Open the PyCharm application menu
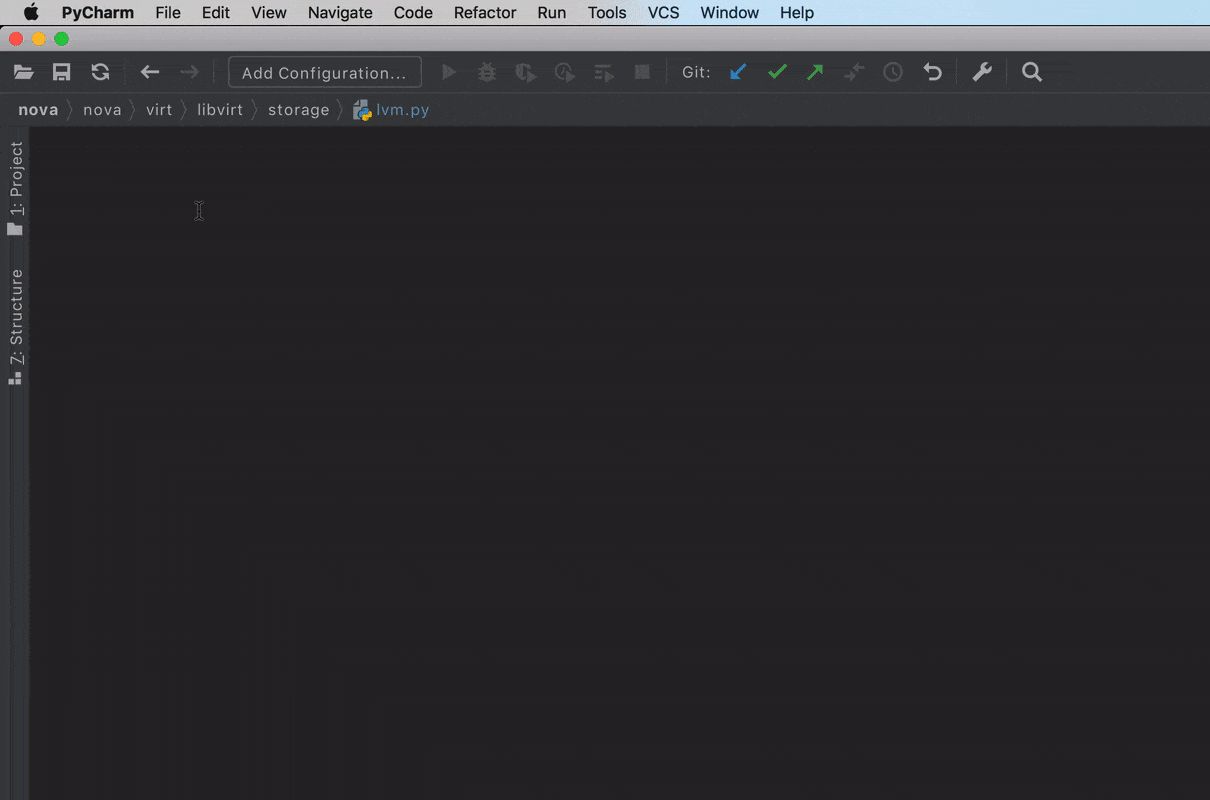Viewport: 1210px width, 800px height. pyautogui.click(x=98, y=13)
